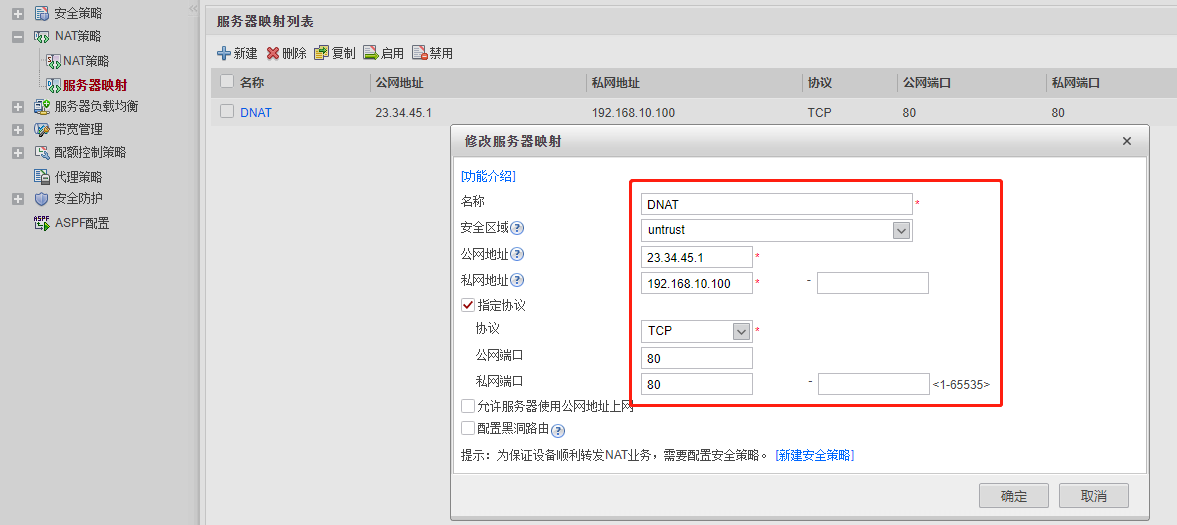Click the 删除 red cross icon
The width and height of the screenshot is (1177, 525).
click(272, 53)
